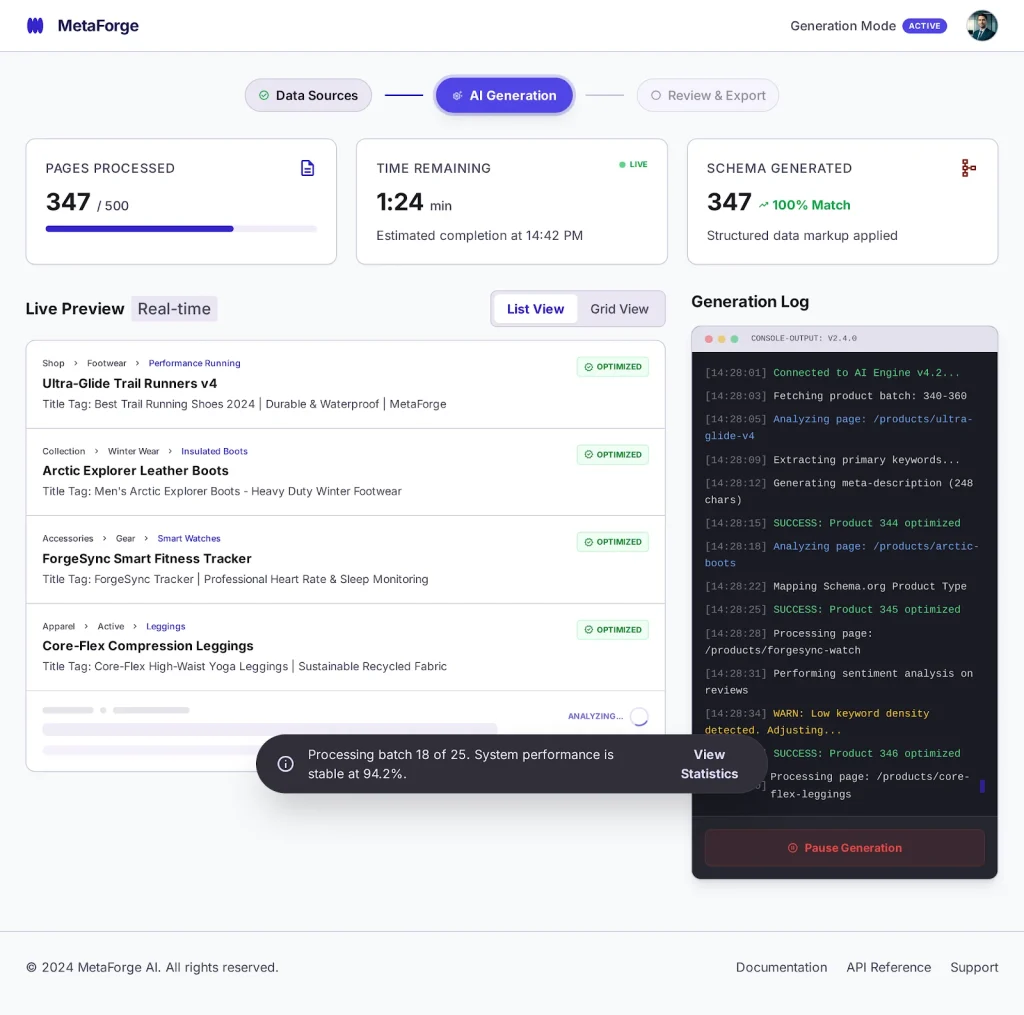Go to the Data Sources step
The width and height of the screenshot is (1024, 1015).
point(308,95)
